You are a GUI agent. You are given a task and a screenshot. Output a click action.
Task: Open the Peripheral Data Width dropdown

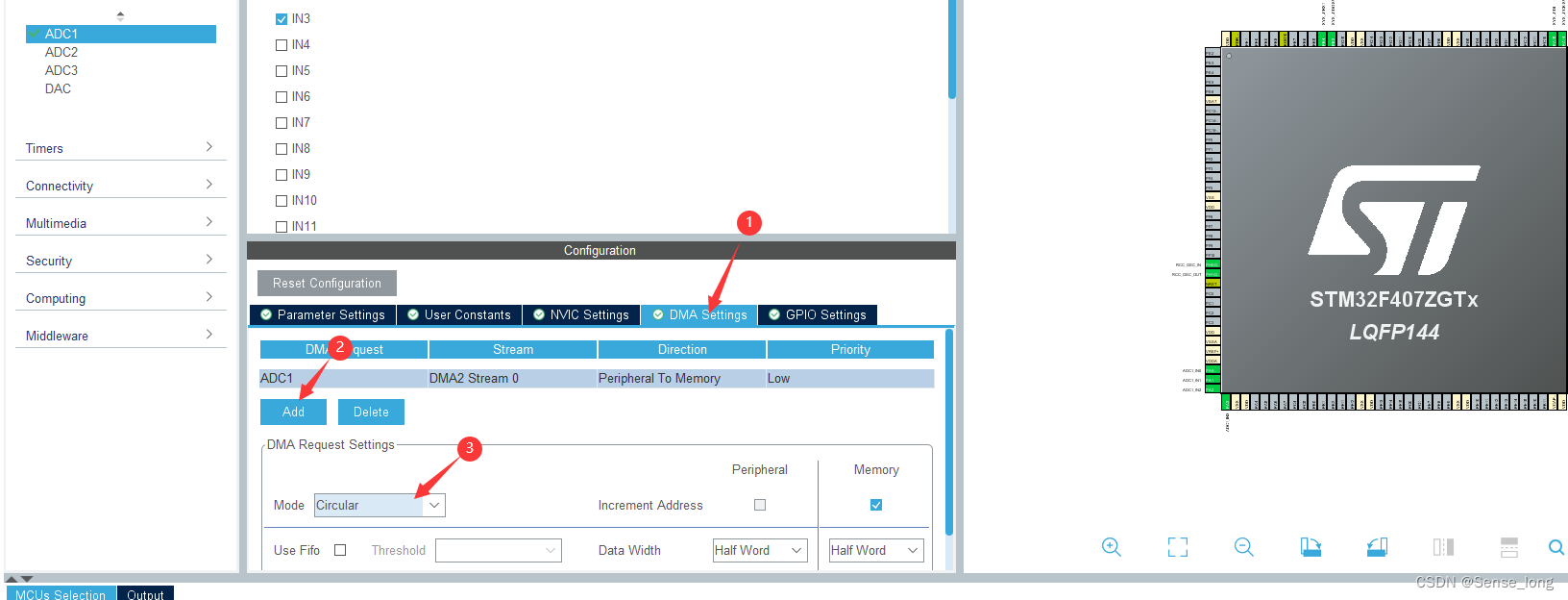coord(760,550)
